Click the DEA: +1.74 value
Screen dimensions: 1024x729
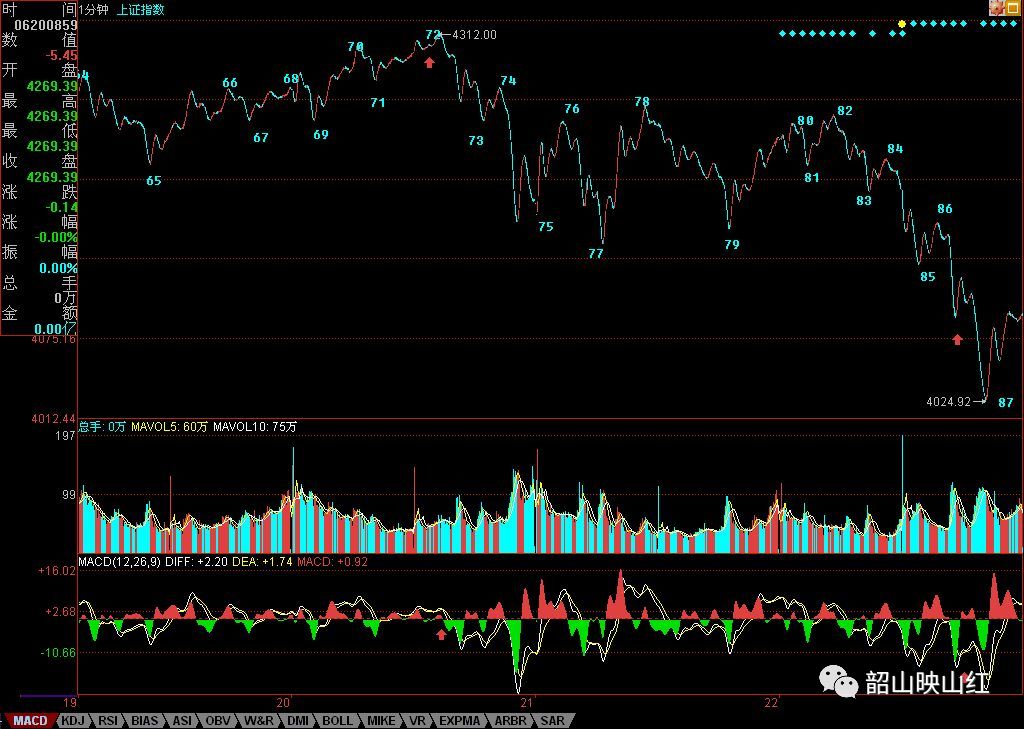coord(262,561)
